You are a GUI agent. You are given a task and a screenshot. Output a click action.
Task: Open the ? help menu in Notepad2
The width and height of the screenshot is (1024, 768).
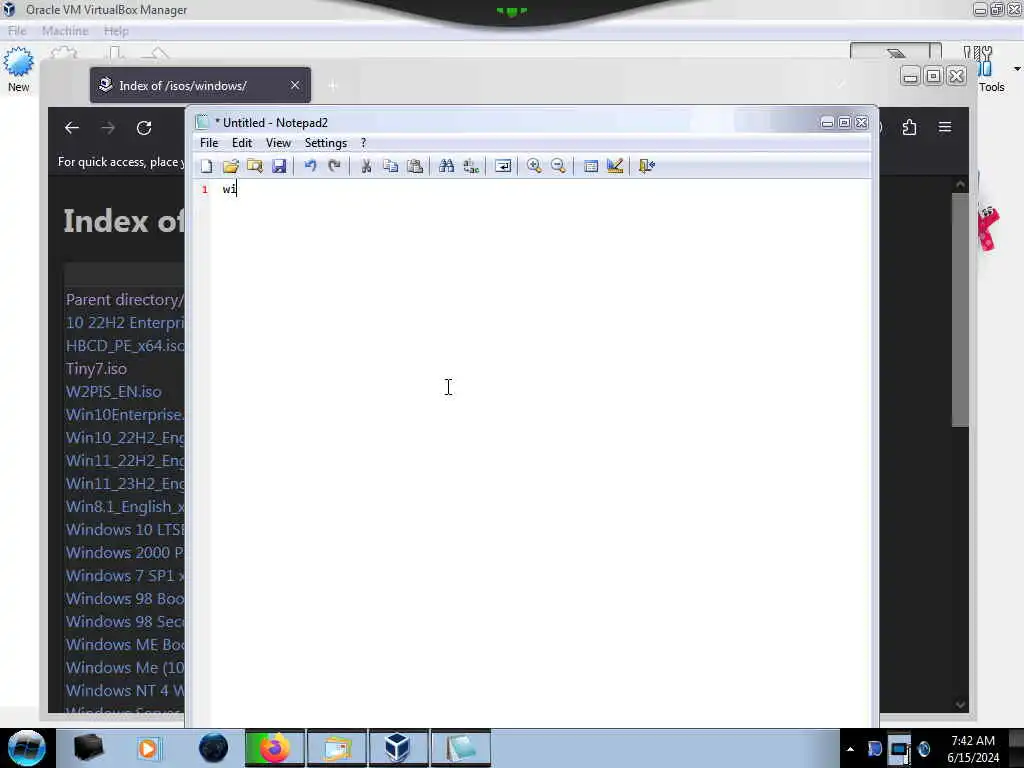point(364,142)
